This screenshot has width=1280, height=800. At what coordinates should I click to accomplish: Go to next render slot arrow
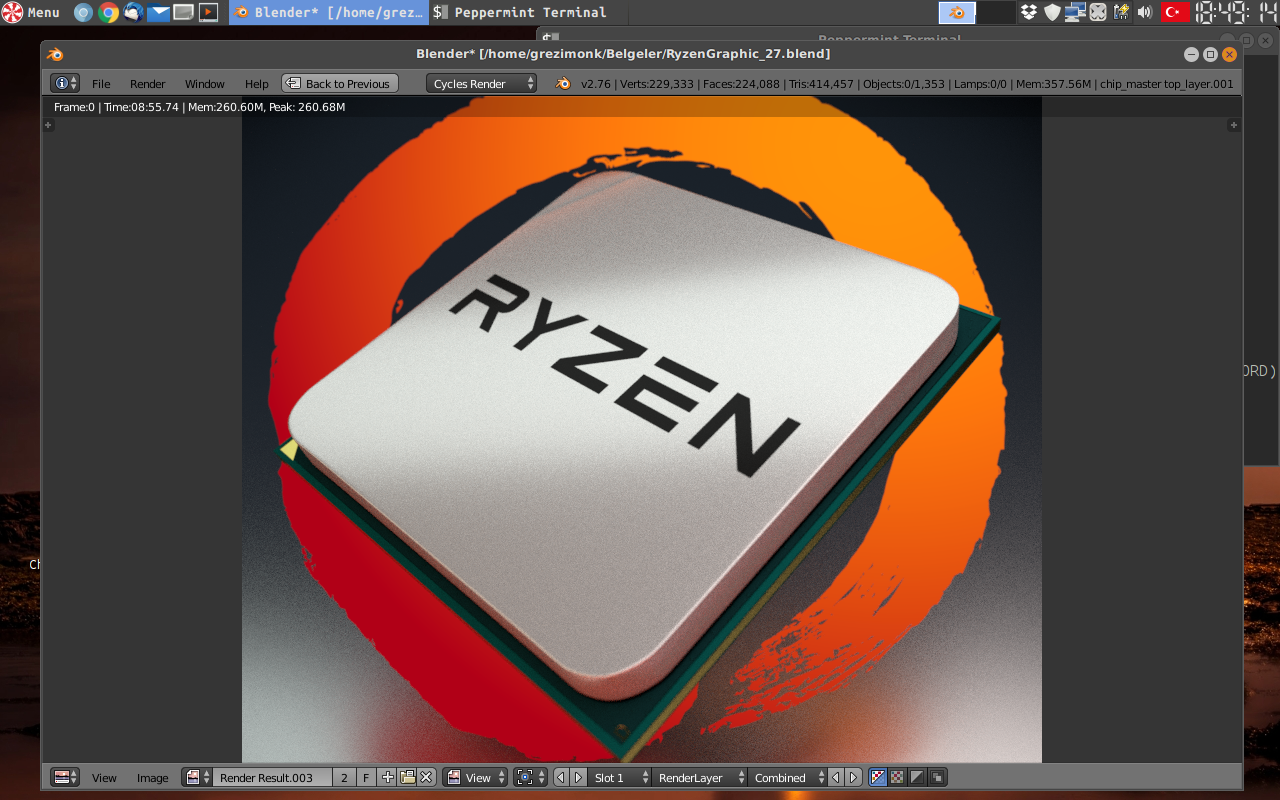tap(577, 777)
